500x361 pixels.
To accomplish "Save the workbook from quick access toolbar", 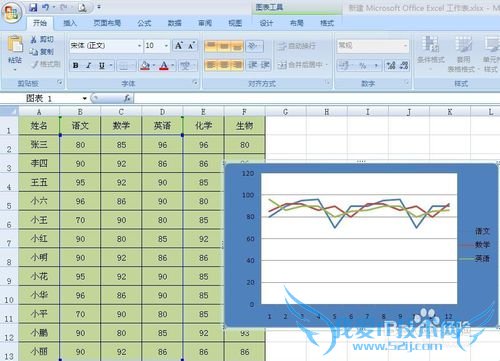I will [33, 7].
